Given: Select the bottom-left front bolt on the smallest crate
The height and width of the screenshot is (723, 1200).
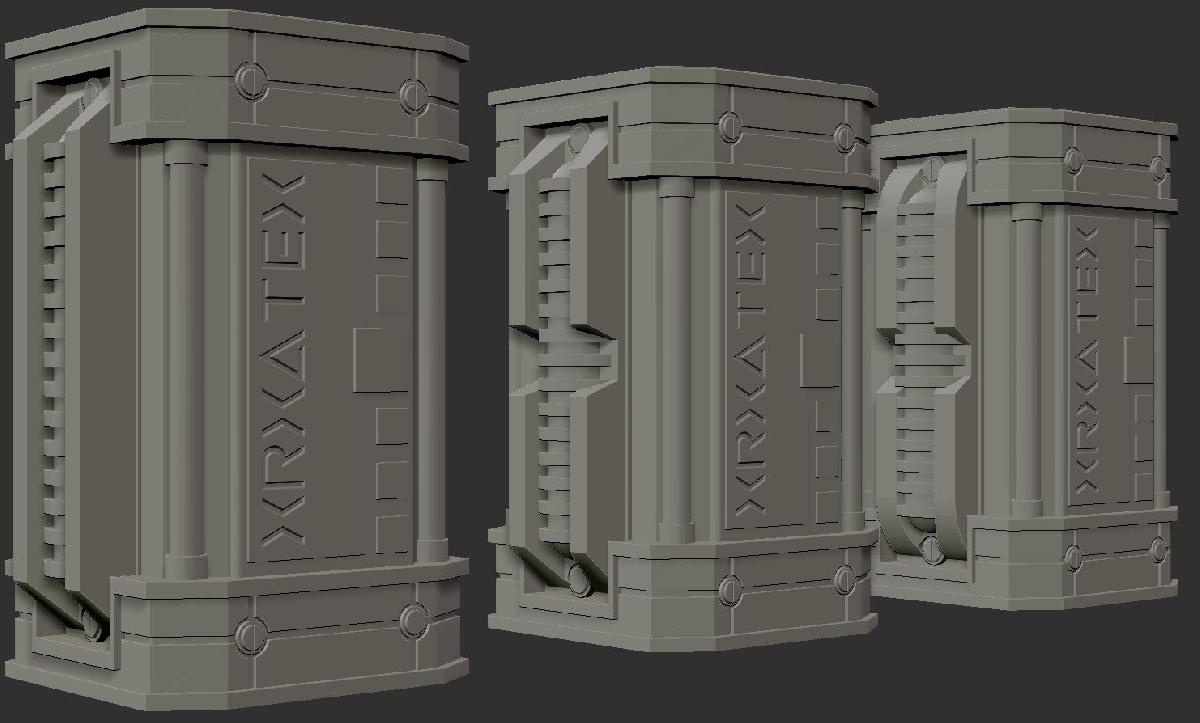Looking at the screenshot, I should (x=1074, y=558).
